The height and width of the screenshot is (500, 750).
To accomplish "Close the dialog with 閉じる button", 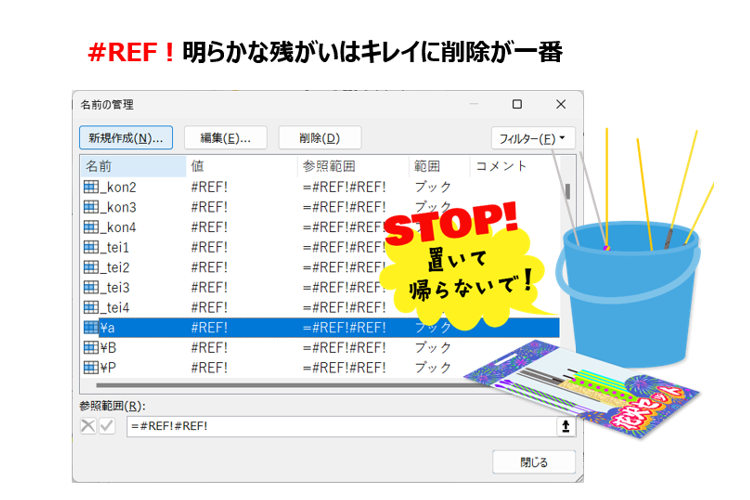I will [534, 462].
